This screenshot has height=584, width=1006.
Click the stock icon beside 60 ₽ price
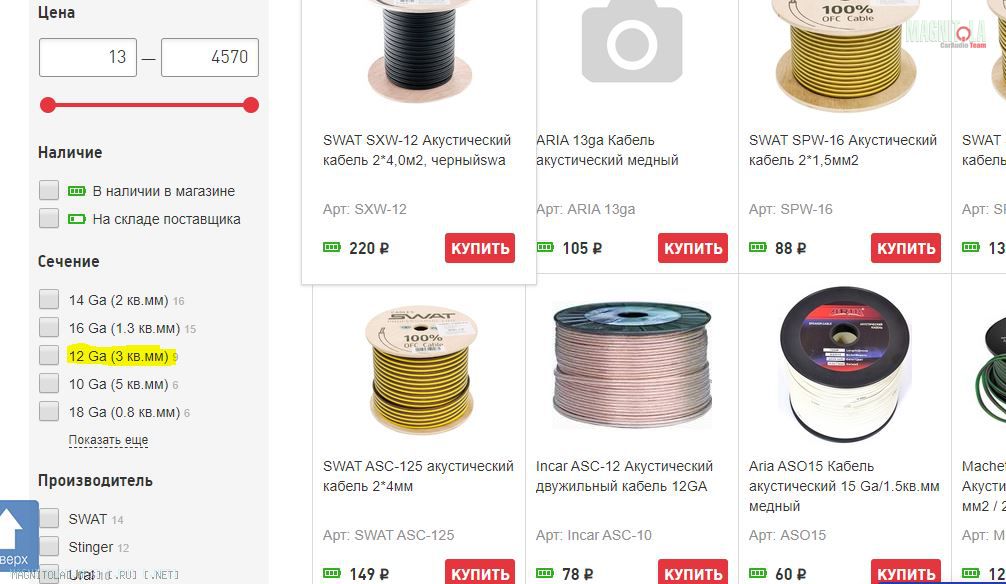(x=758, y=573)
